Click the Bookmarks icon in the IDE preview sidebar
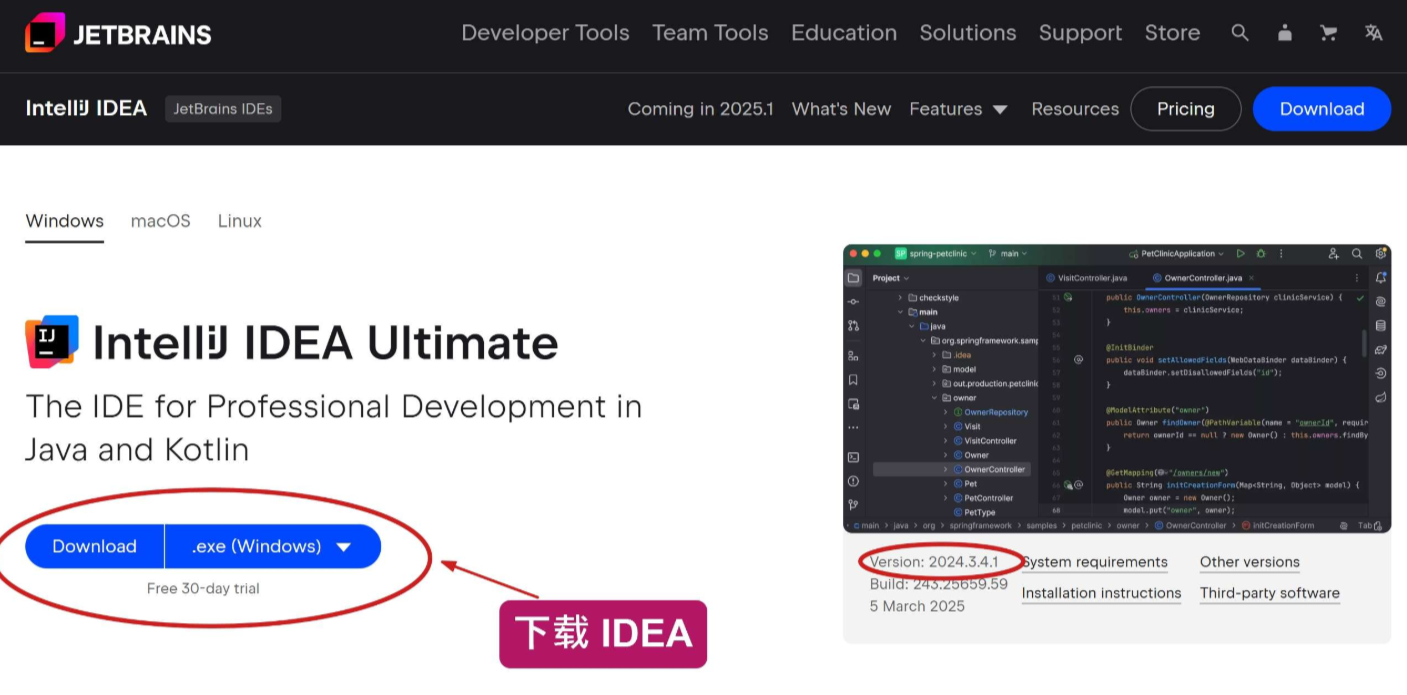This screenshot has height=695, width=1407. 853,380
